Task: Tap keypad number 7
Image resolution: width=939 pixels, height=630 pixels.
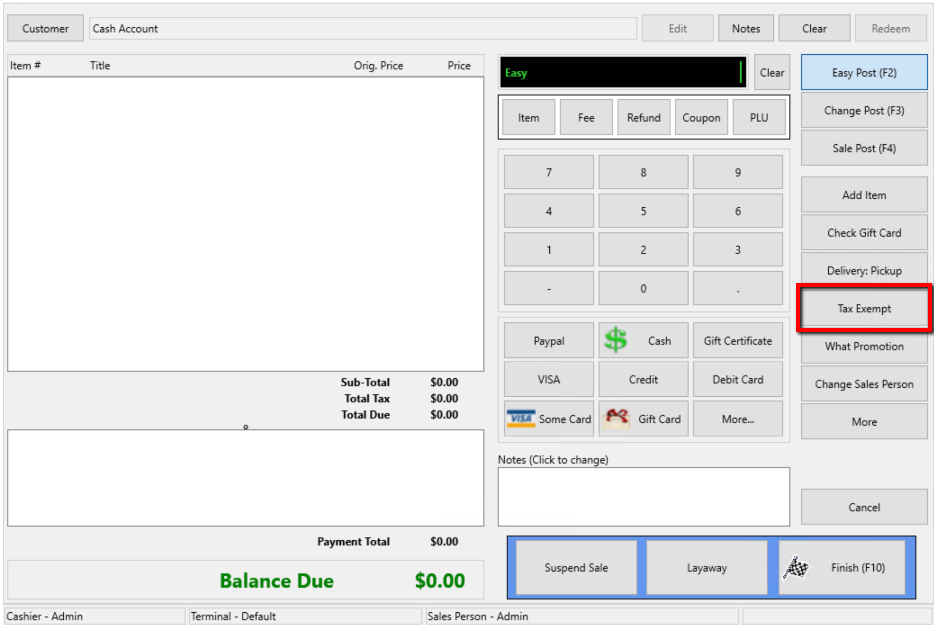Action: (549, 172)
